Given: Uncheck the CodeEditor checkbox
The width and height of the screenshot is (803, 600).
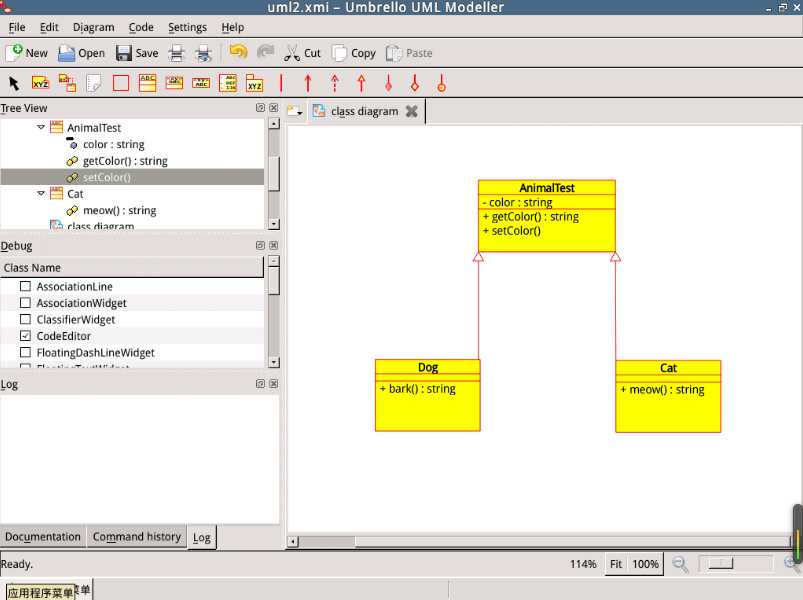Looking at the screenshot, I should (x=25, y=336).
